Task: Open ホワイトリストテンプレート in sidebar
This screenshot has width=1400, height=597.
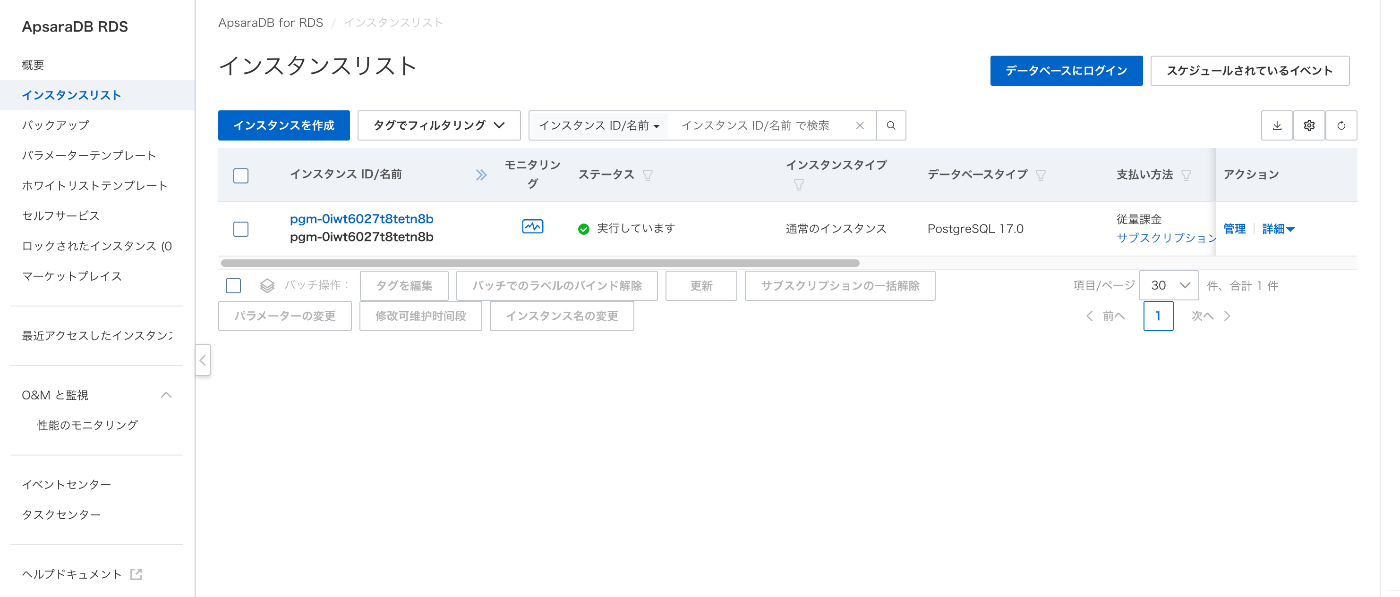Action: 97,185
